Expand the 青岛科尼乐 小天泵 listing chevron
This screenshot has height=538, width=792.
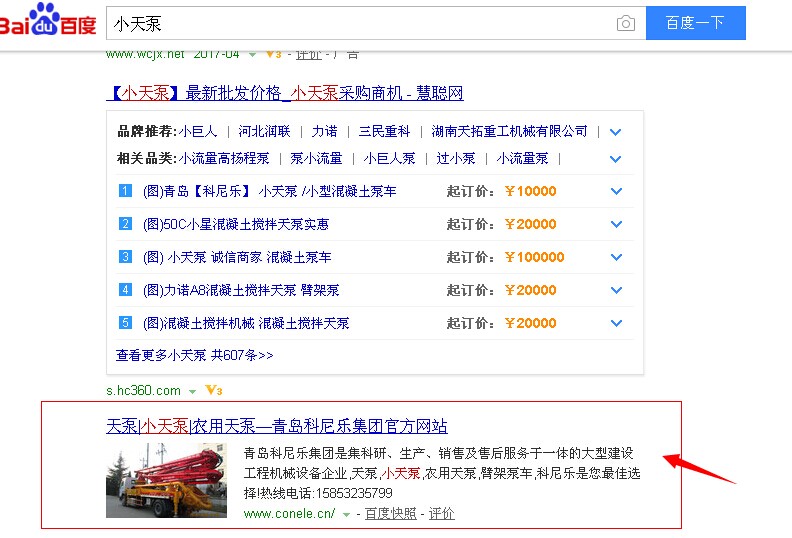coord(616,192)
